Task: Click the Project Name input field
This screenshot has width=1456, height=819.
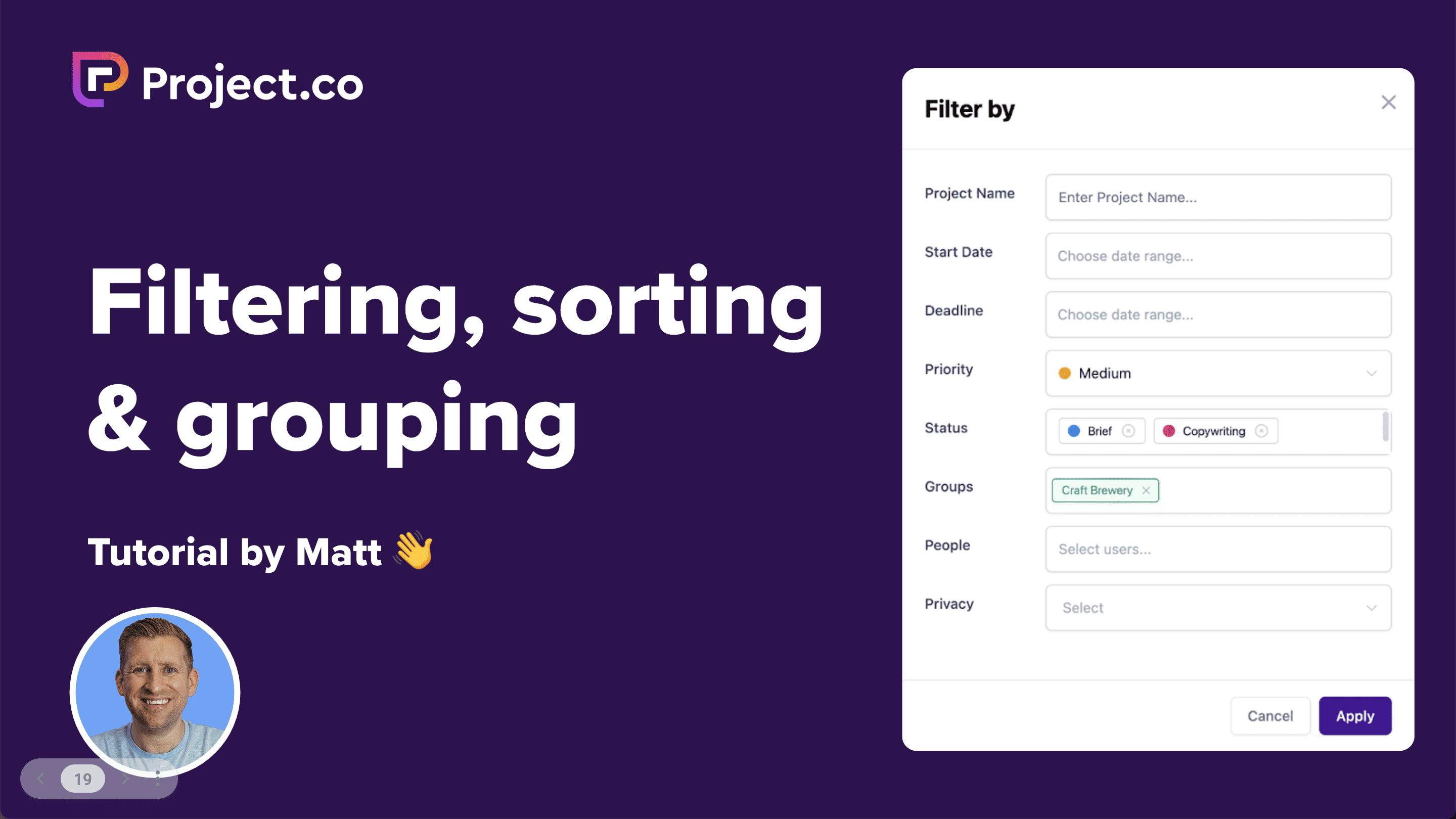Action: [x=1218, y=197]
